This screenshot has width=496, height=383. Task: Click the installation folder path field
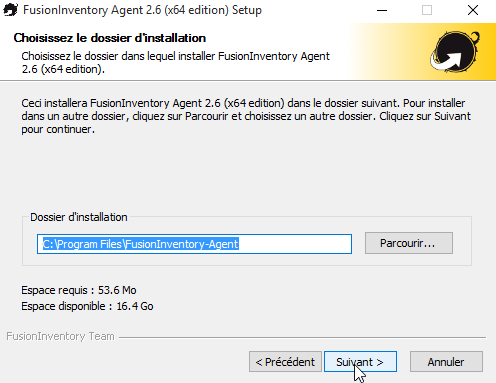pos(194,244)
